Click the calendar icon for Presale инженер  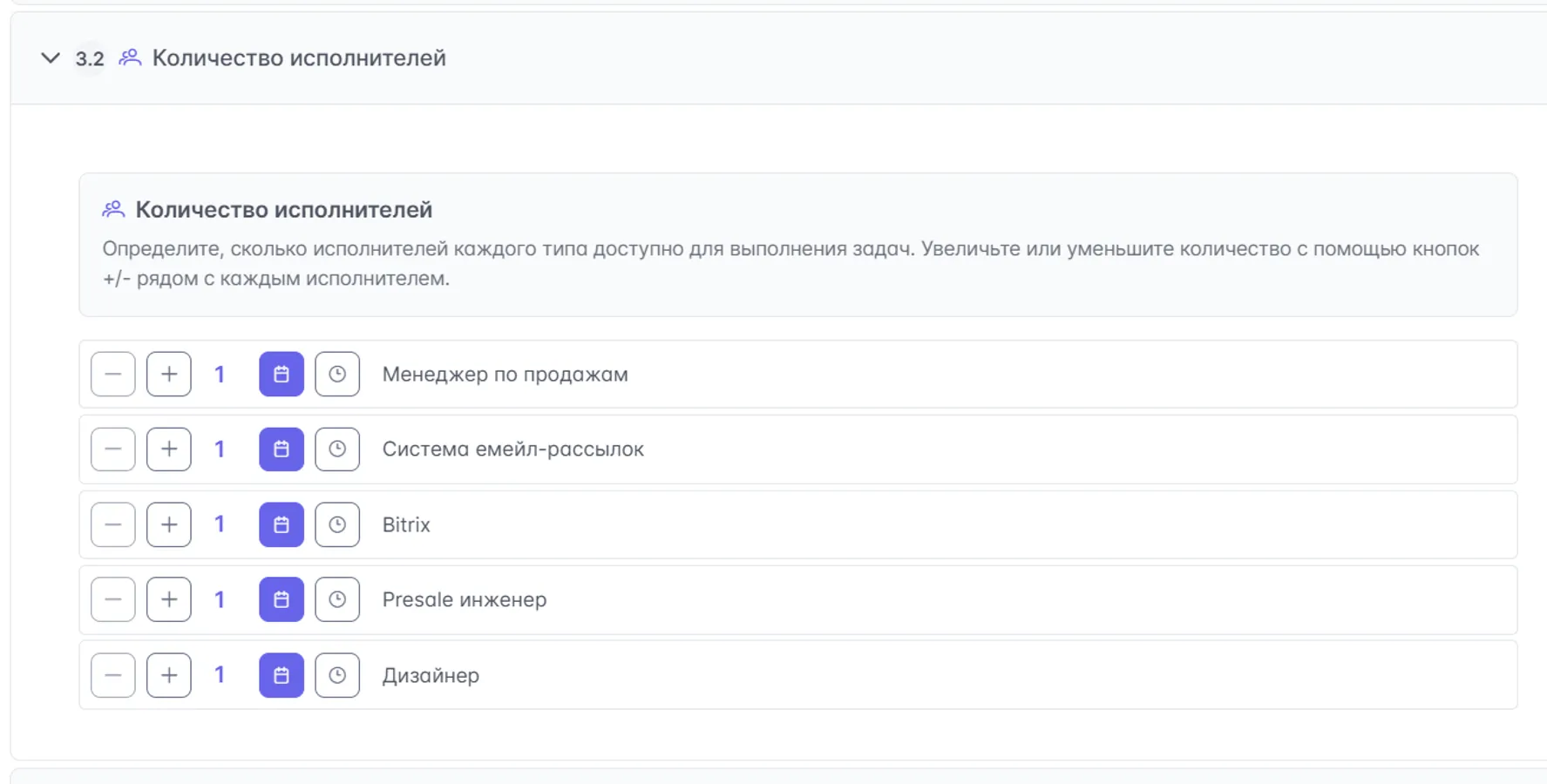tap(280, 599)
